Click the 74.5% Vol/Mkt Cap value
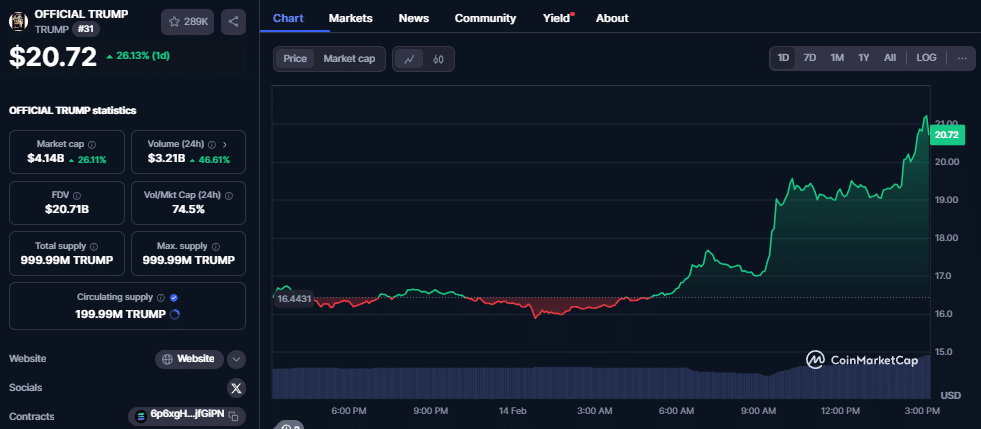Screen dimensions: 981x429 (x=188, y=209)
